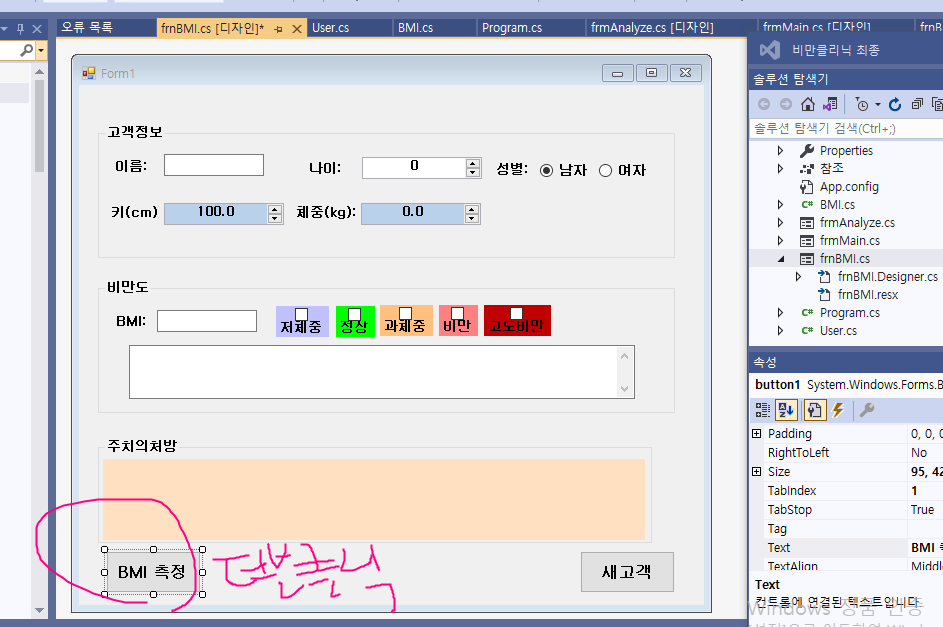
Task: Click the 참조 references icon
Action: pyautogui.click(x=806, y=168)
